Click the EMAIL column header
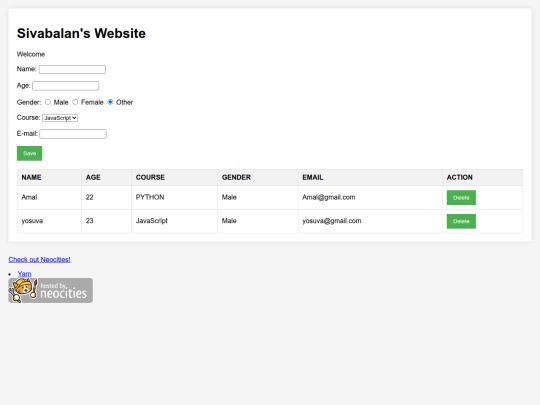 pyautogui.click(x=370, y=177)
